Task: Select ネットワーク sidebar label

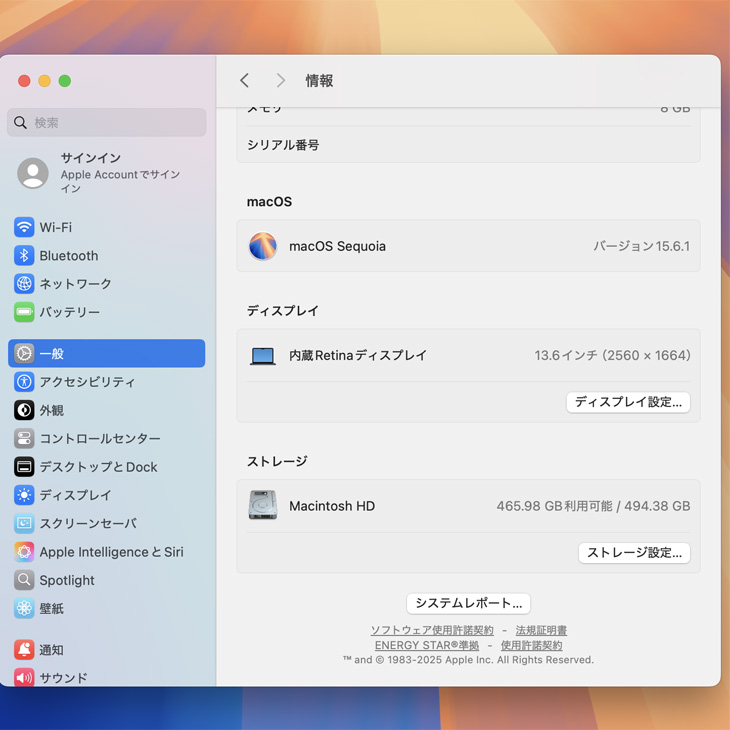Action: [x=75, y=284]
